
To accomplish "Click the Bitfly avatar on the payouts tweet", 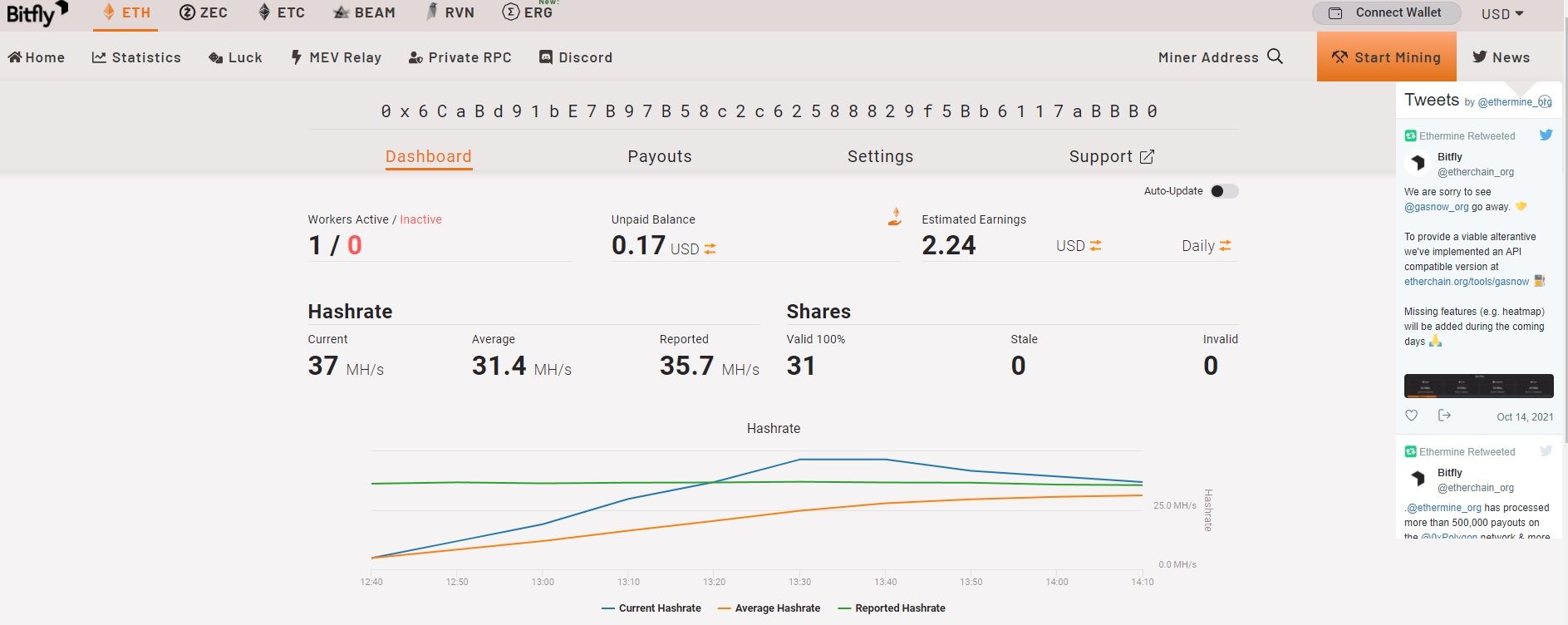I will point(1418,480).
